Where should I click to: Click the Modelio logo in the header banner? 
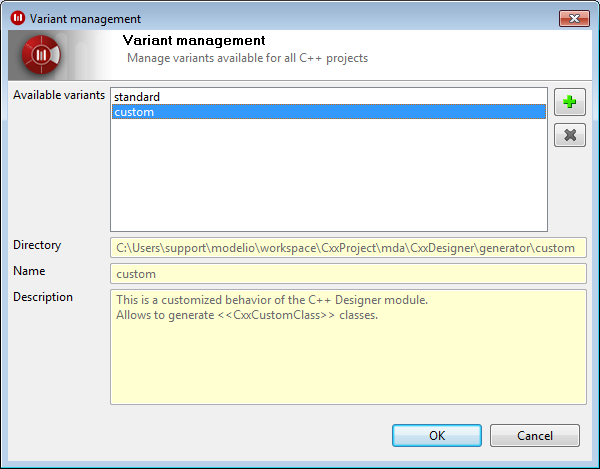click(41, 55)
